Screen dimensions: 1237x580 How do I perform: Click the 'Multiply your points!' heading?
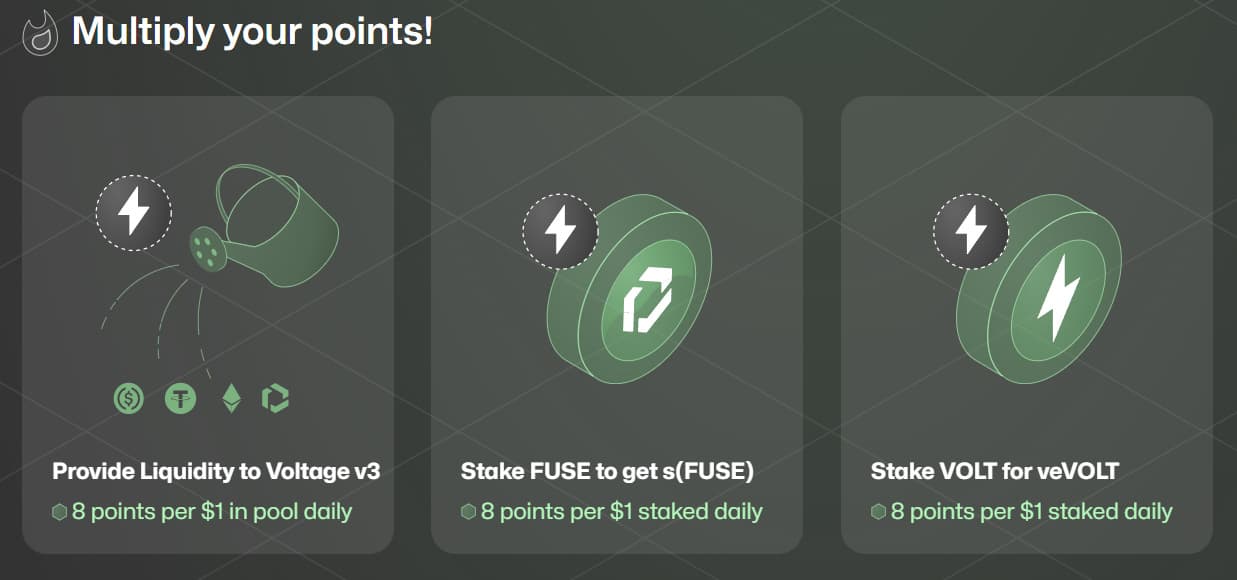click(253, 32)
